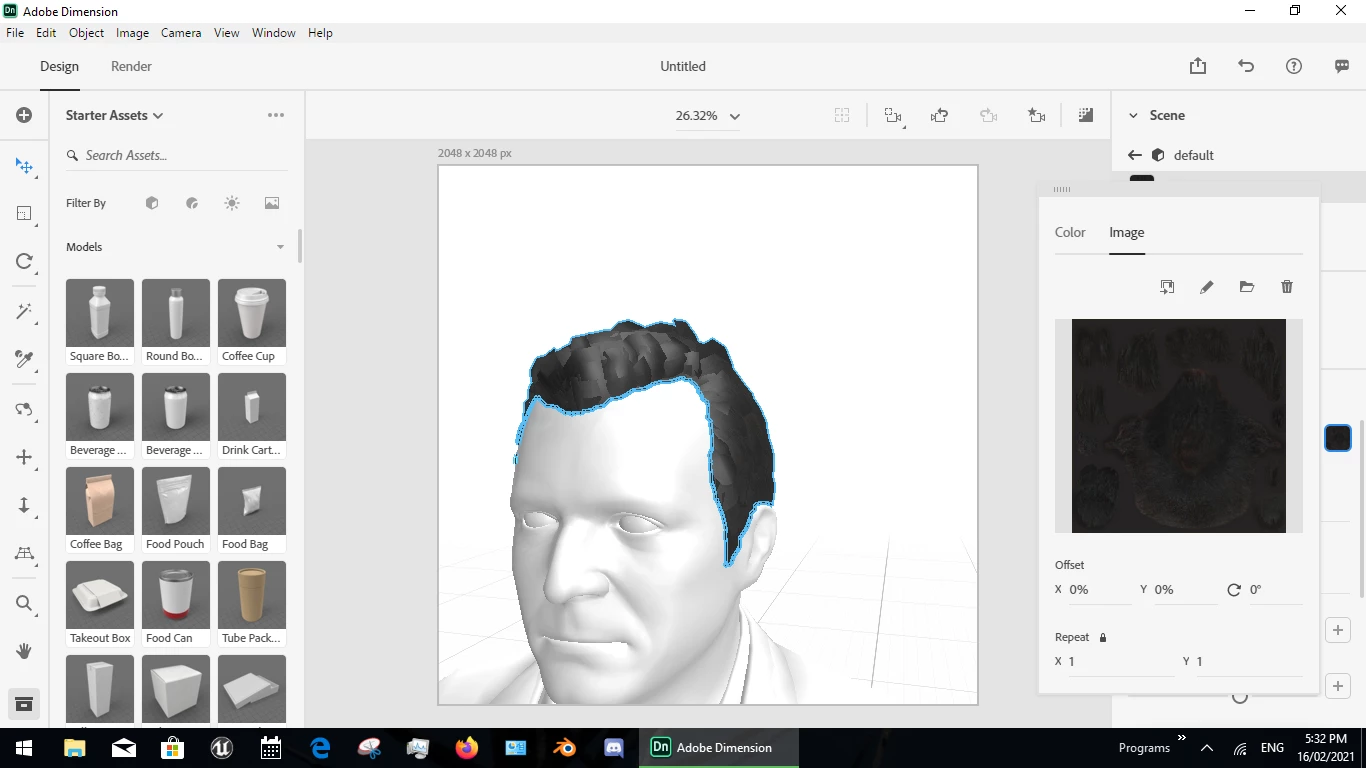
Task: Pick the Dolly camera tool
Action: tap(24, 505)
